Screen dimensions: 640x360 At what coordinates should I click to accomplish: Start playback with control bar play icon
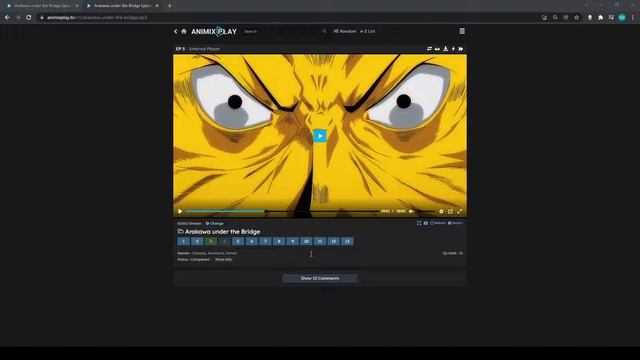180,211
